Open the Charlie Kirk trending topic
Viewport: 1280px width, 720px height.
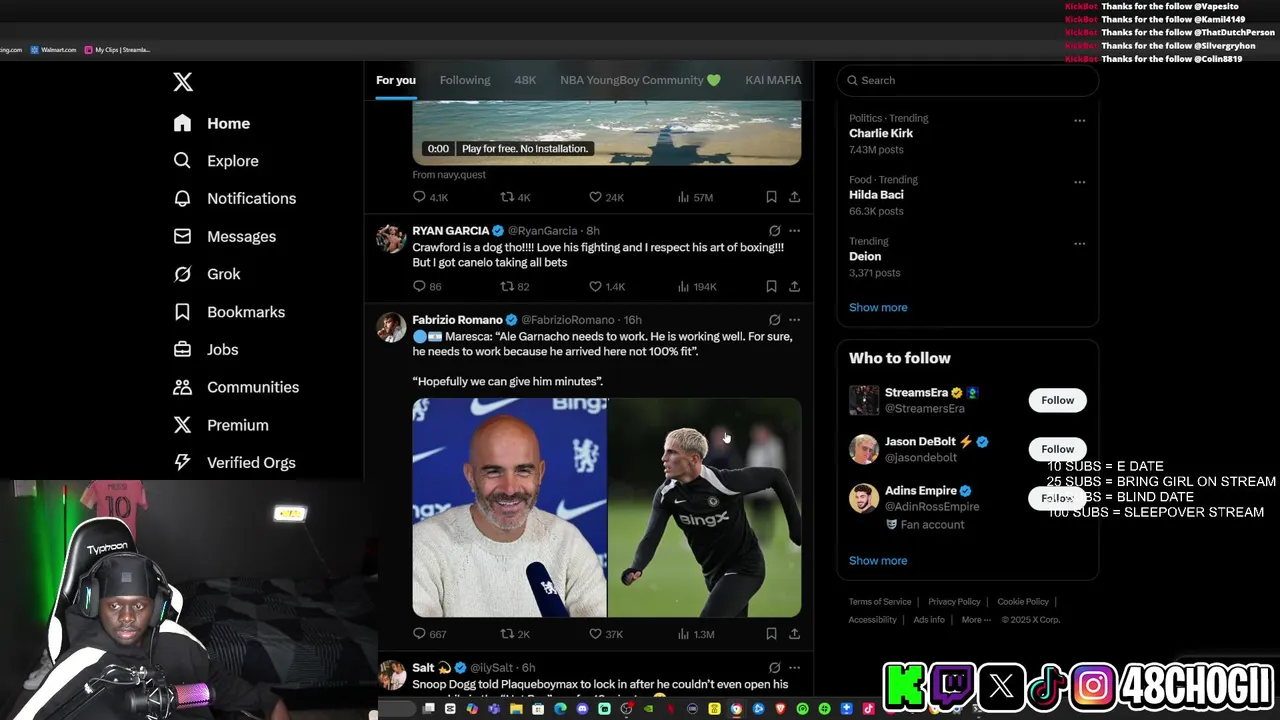pyautogui.click(x=881, y=133)
